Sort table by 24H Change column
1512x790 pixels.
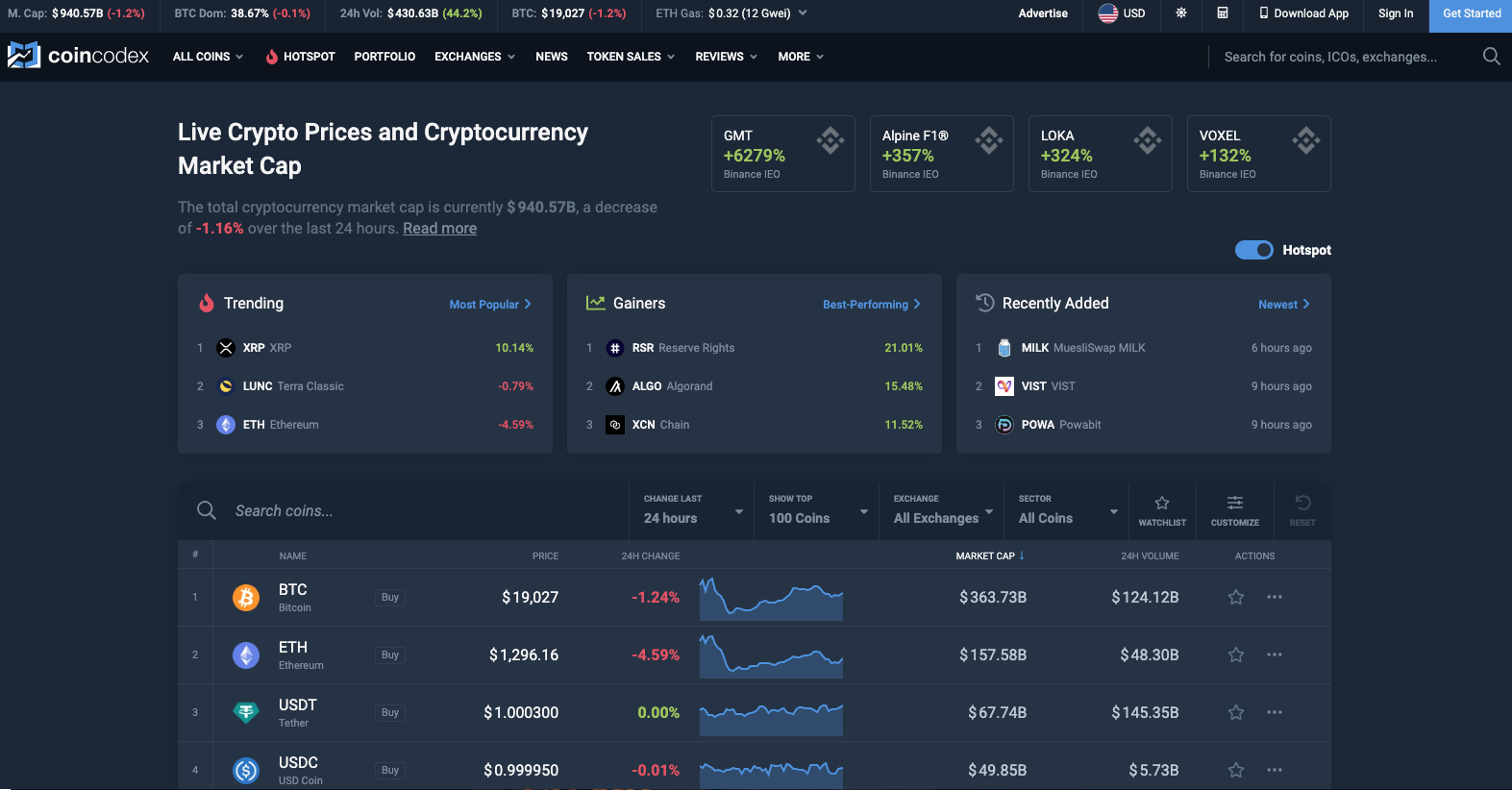[x=651, y=555]
